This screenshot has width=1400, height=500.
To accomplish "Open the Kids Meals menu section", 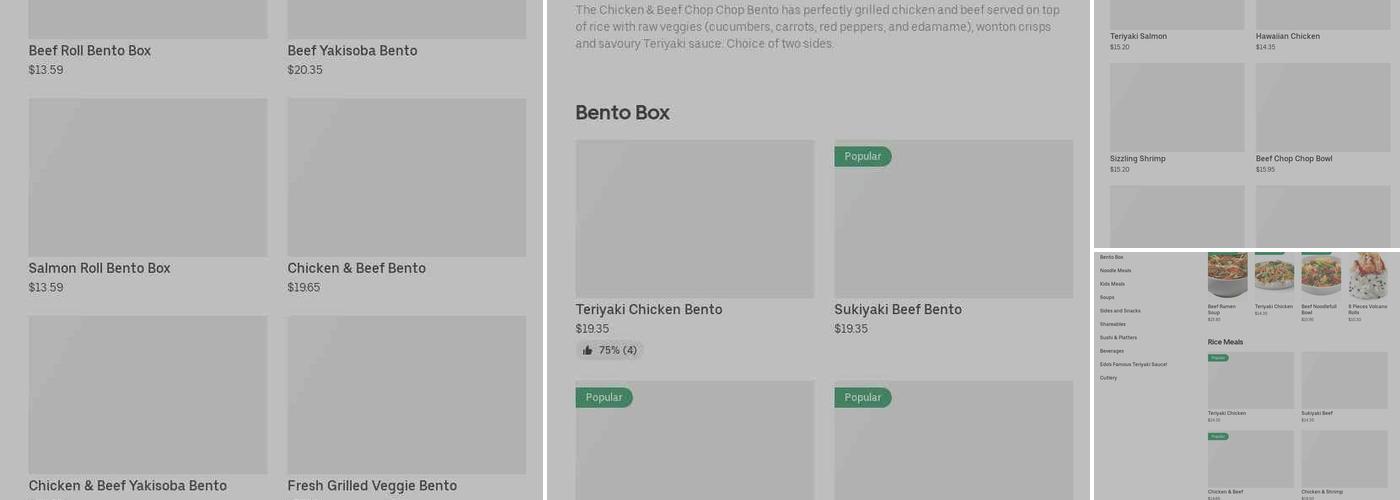I will (1112, 284).
